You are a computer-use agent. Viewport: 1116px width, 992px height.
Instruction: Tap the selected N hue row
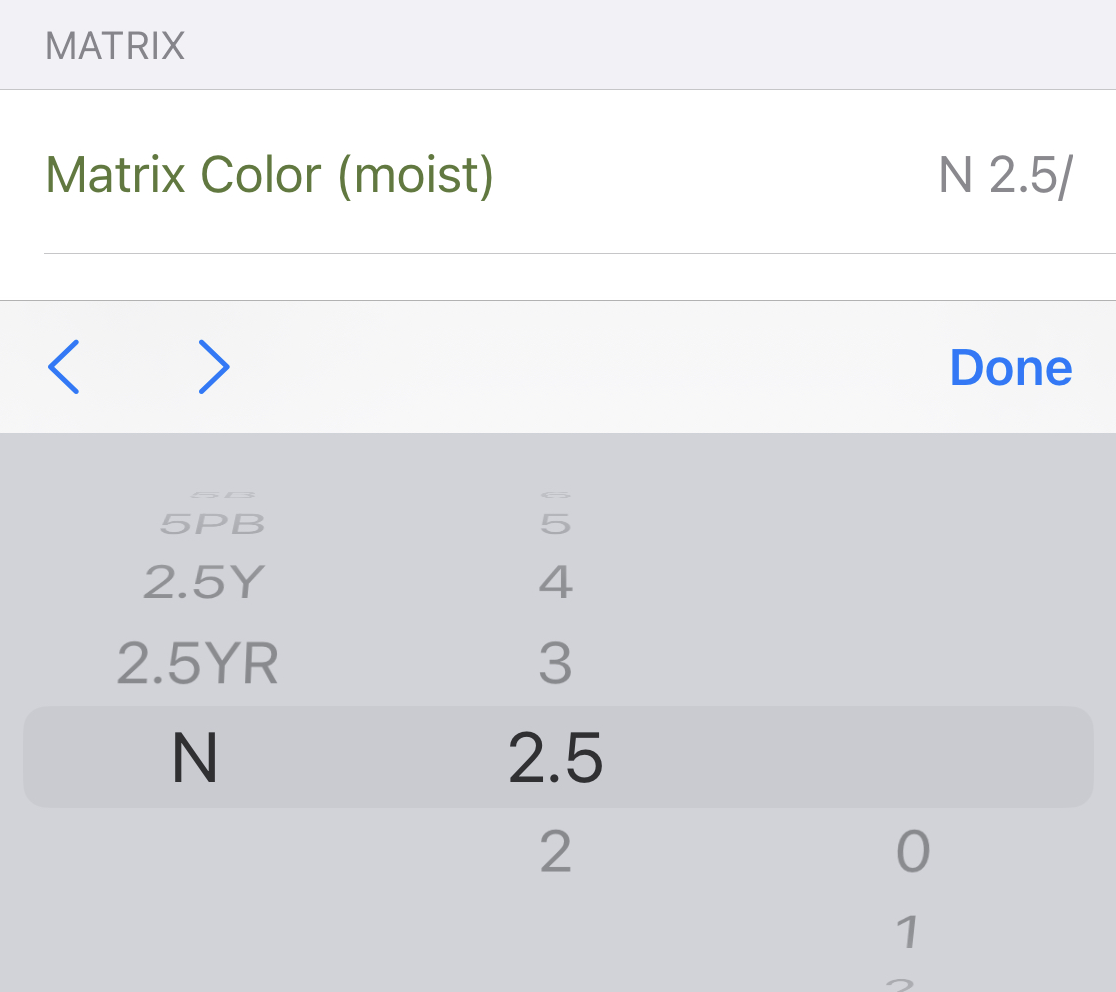click(x=195, y=757)
